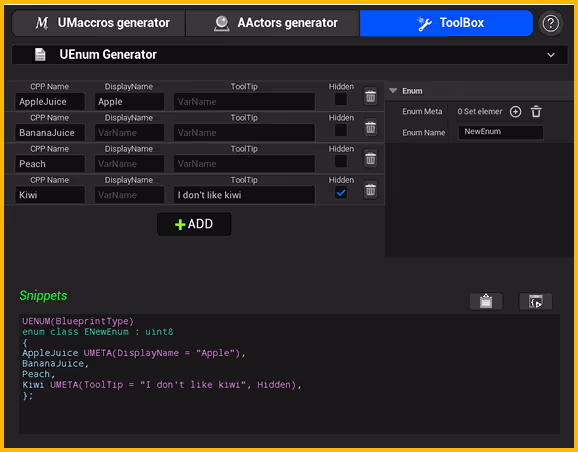Collapse the Enum category triangle
This screenshot has height=452, width=578.
click(393, 91)
